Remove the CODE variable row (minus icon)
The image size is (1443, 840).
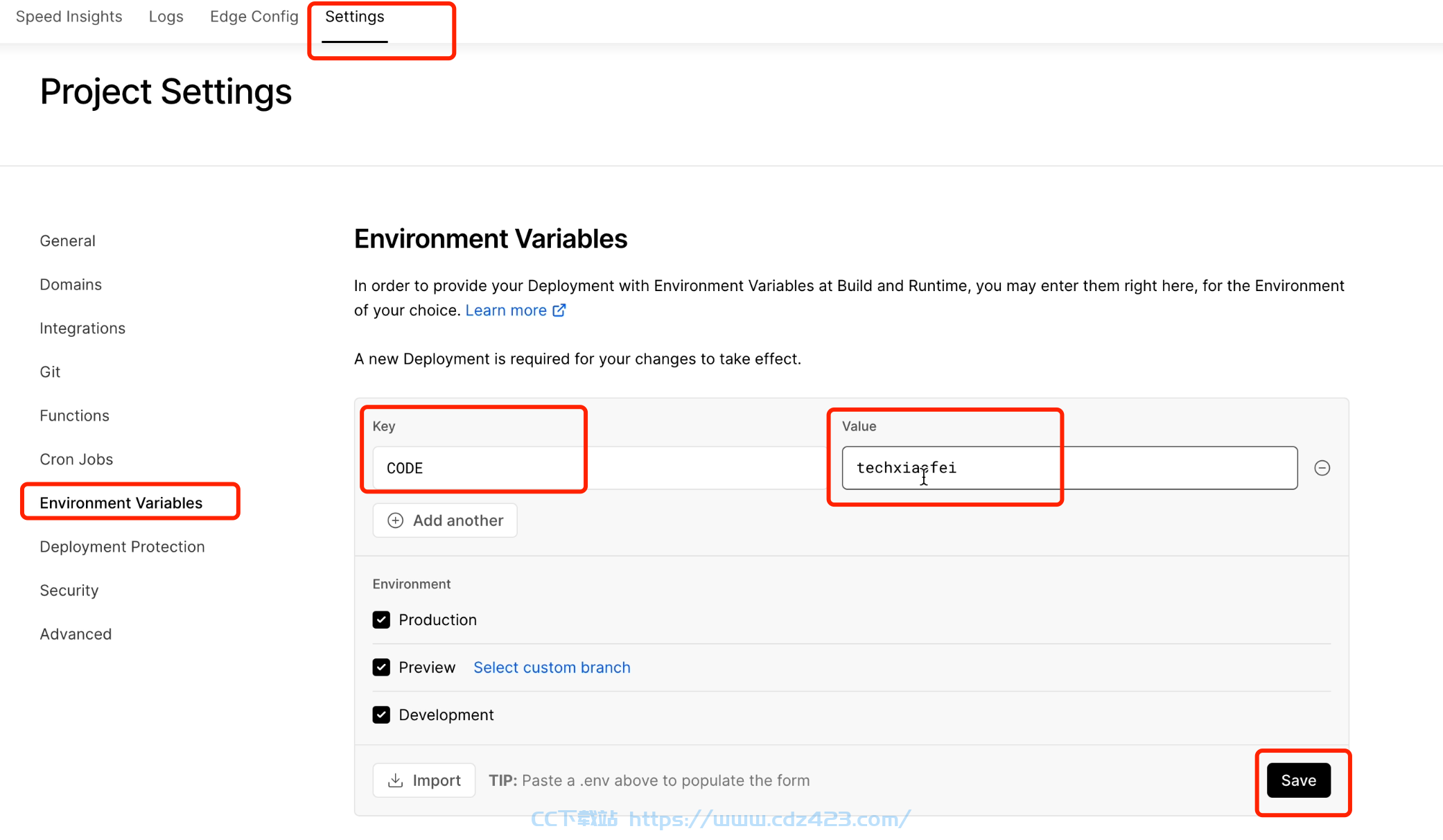point(1322,468)
